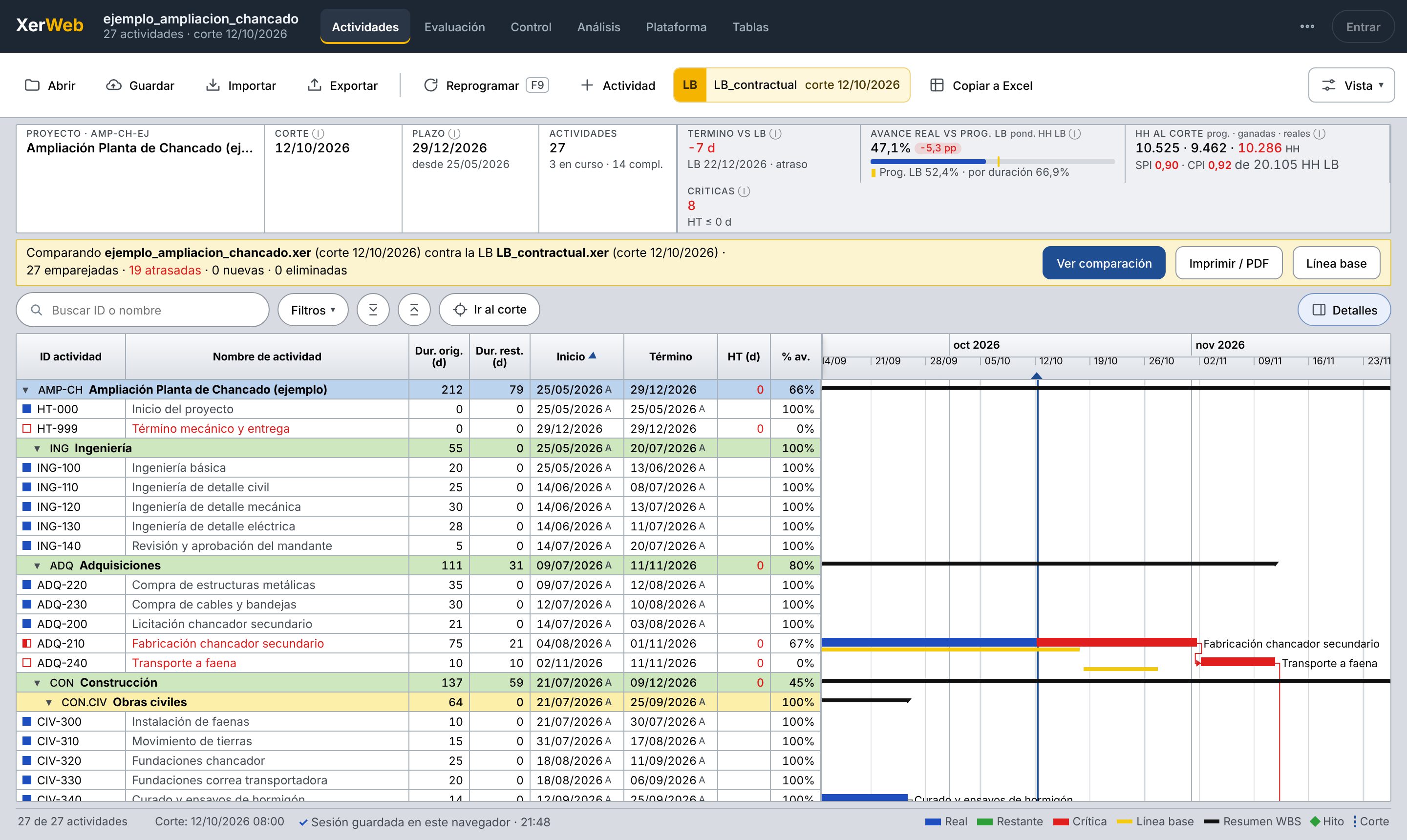Click the Guardar cloud save button

click(x=140, y=85)
